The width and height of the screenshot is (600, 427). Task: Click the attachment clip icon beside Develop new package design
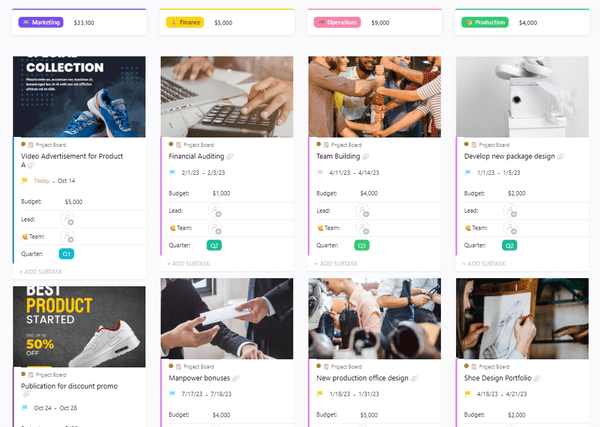click(561, 156)
